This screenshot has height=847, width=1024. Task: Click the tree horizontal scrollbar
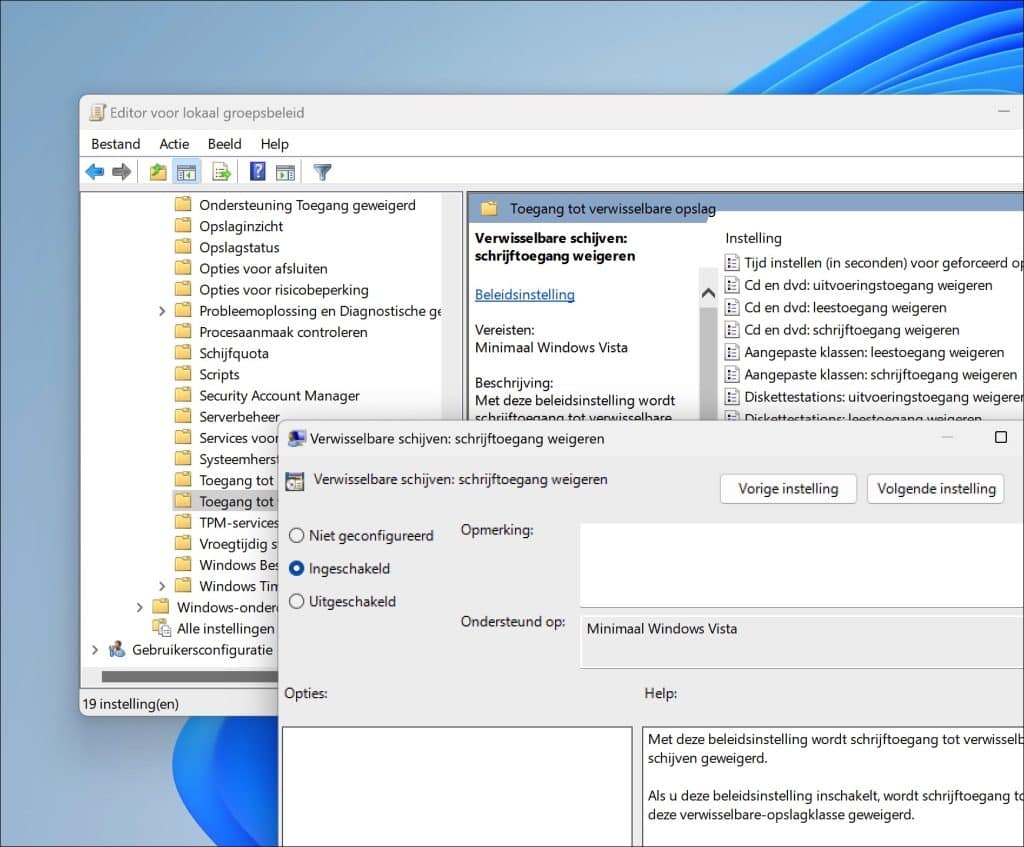click(x=189, y=677)
